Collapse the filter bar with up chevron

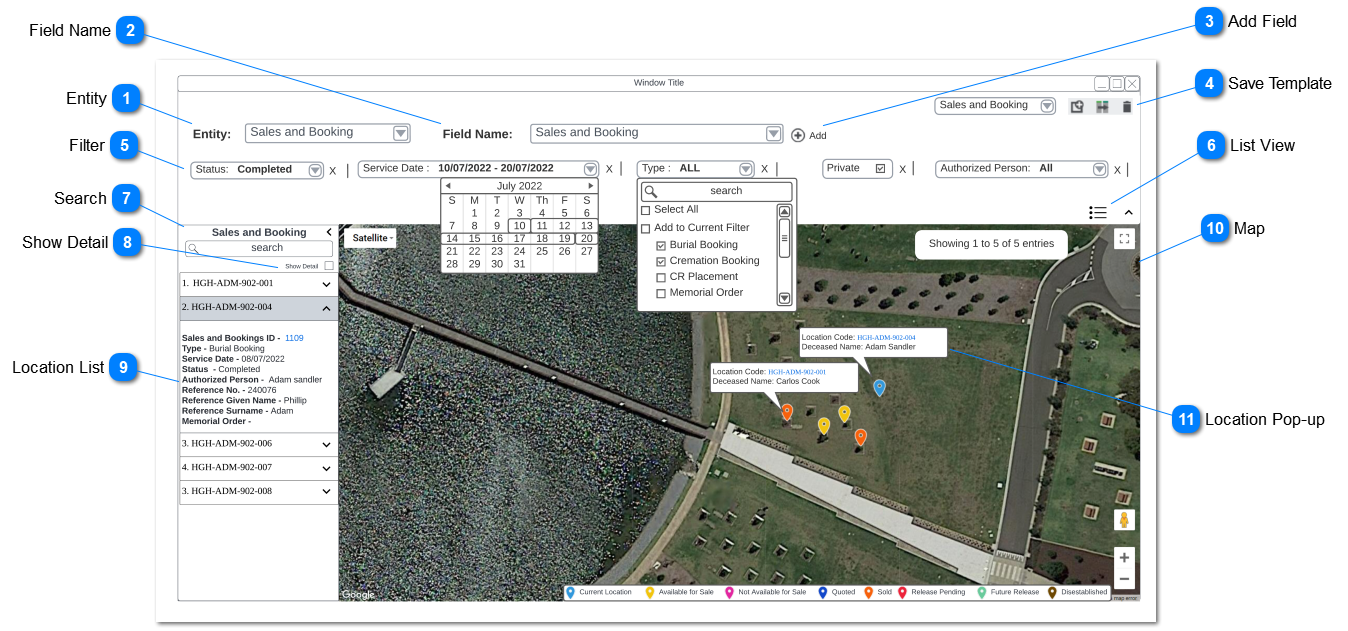pos(1128,212)
